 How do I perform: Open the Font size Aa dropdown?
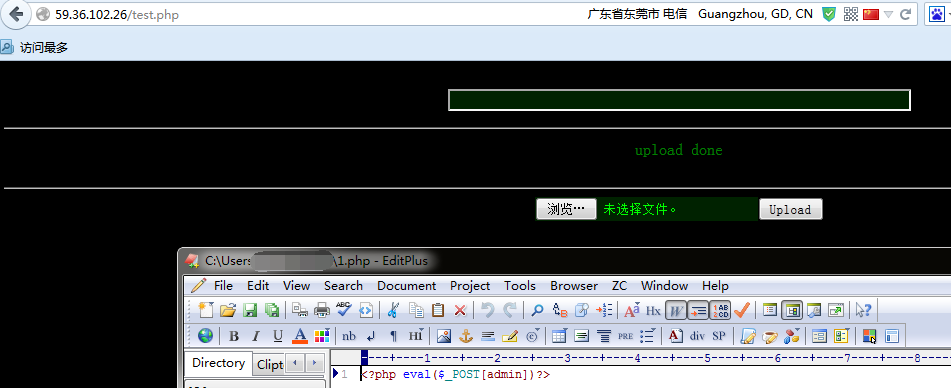[x=631, y=310]
